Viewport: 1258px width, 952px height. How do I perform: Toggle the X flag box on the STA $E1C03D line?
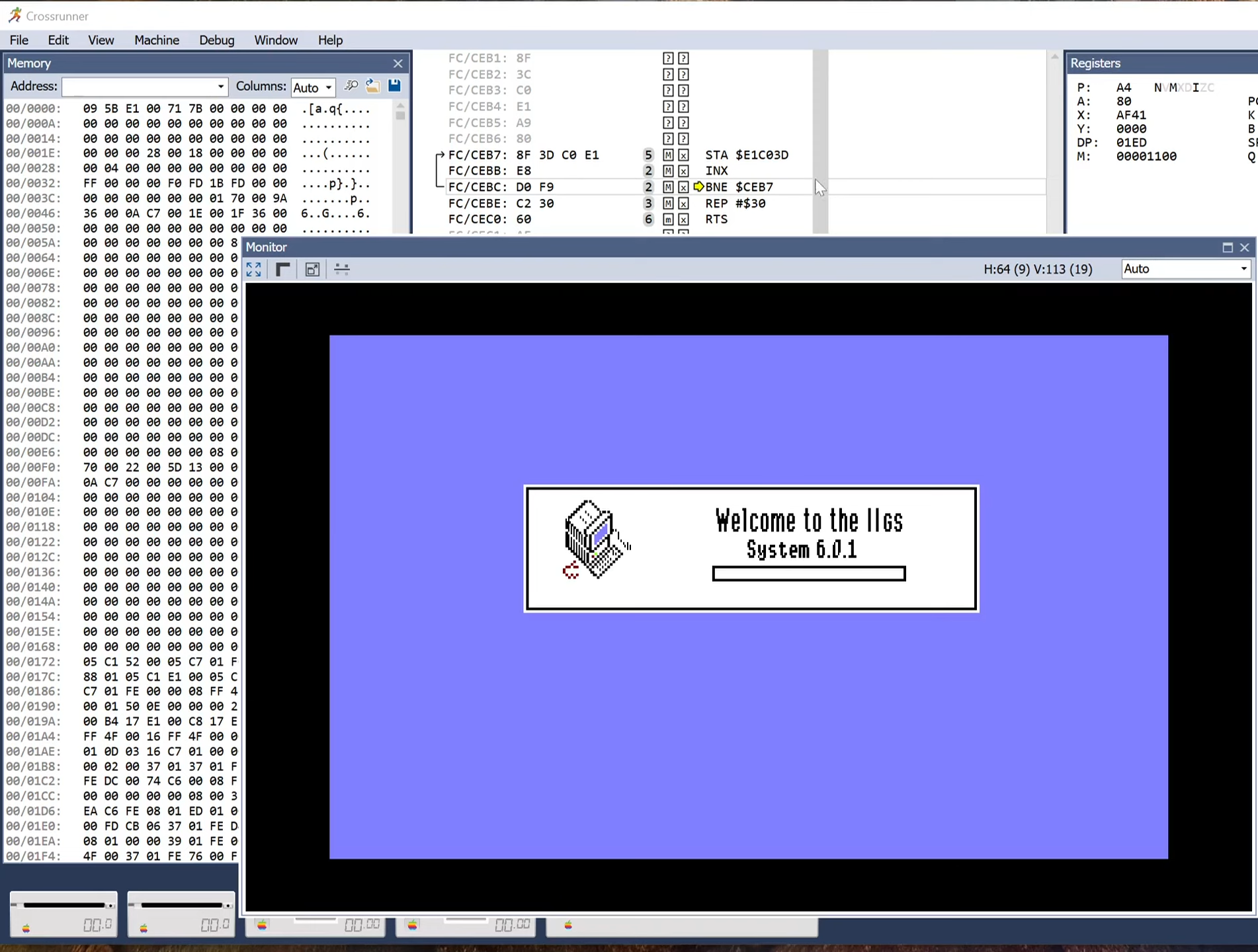(x=683, y=155)
